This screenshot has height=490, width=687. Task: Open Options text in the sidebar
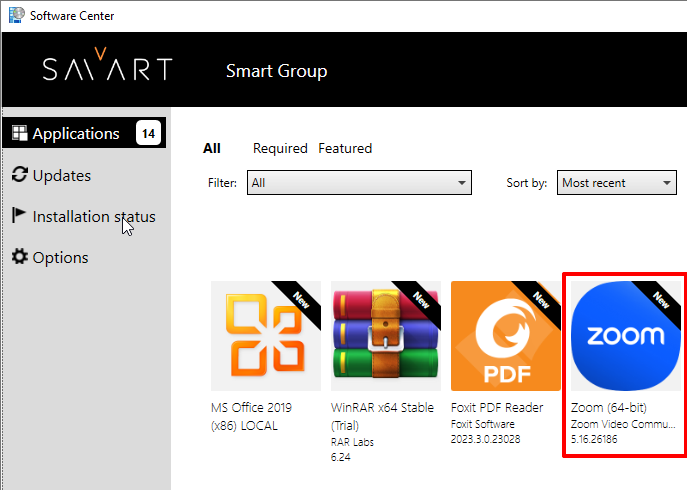tap(61, 258)
